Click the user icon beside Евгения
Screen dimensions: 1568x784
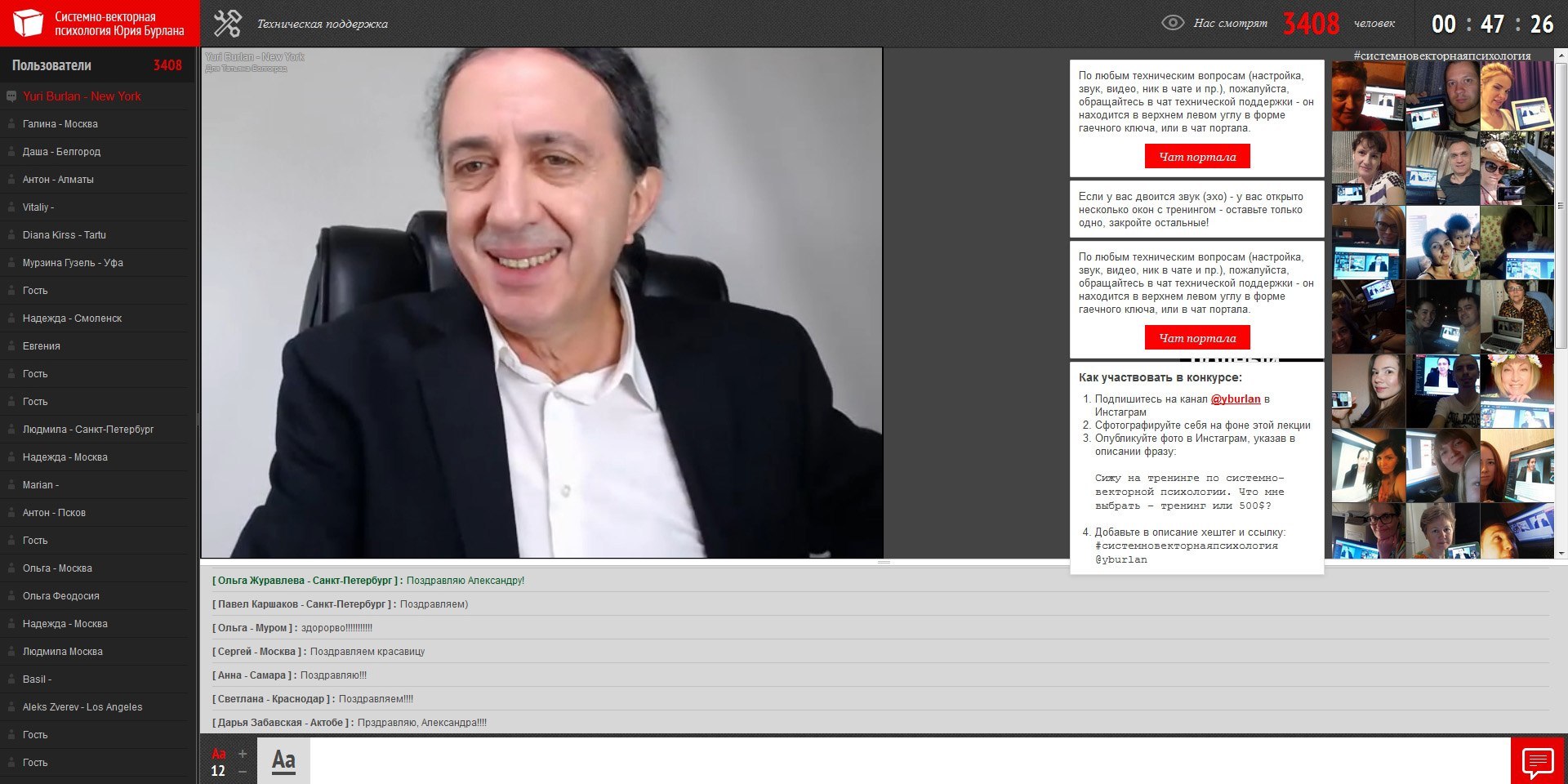[x=11, y=346]
